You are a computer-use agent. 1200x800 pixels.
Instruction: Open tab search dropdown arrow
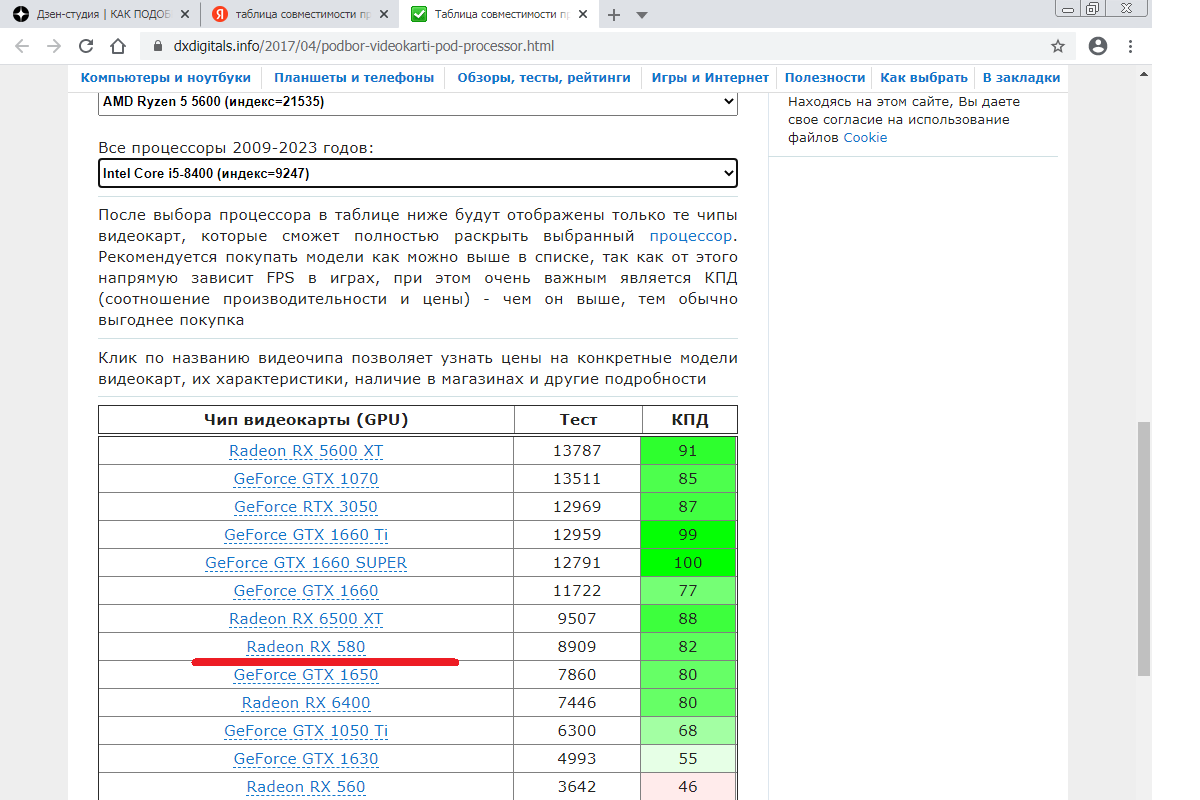click(x=642, y=15)
